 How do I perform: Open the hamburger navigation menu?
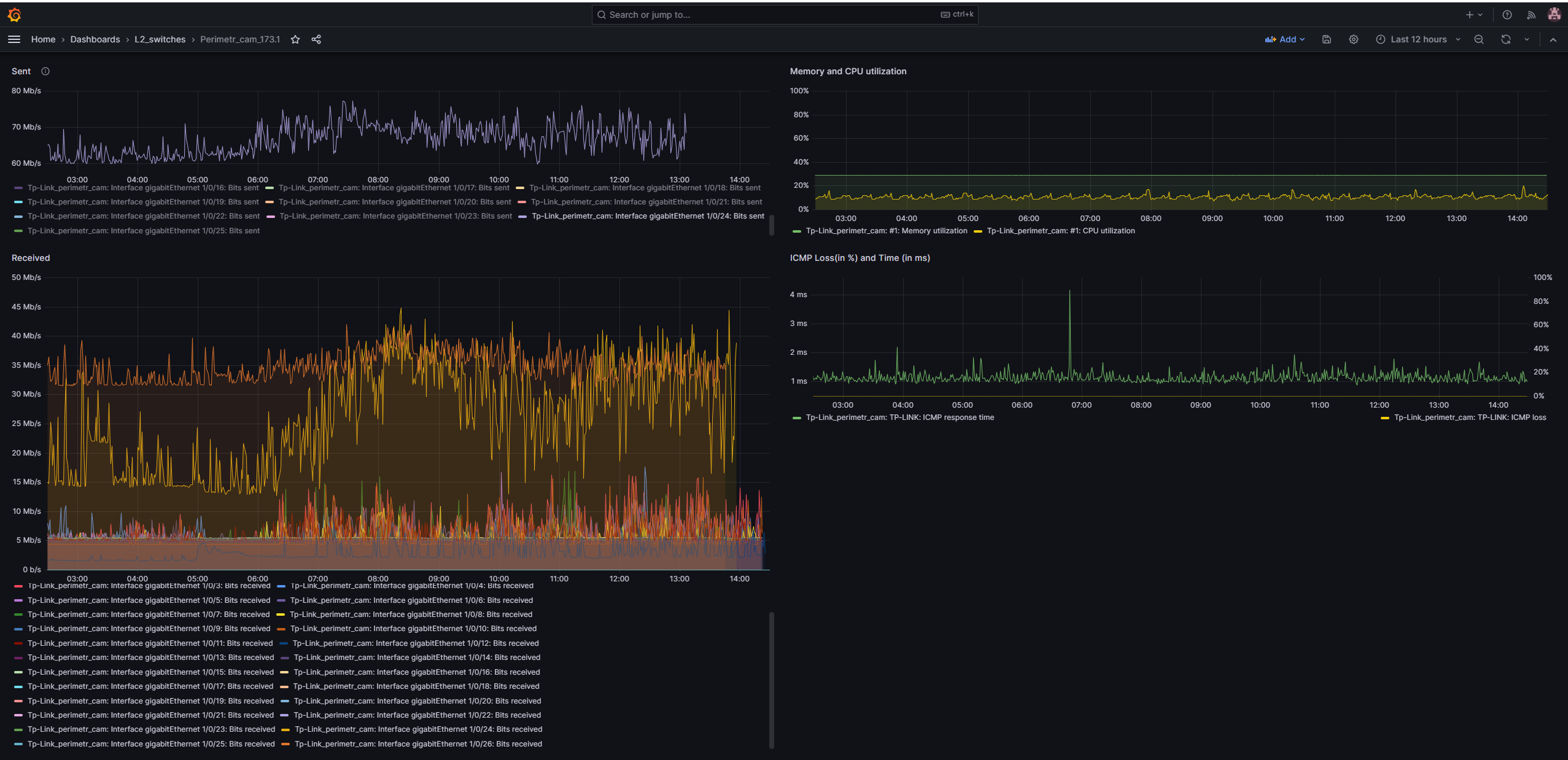click(14, 39)
